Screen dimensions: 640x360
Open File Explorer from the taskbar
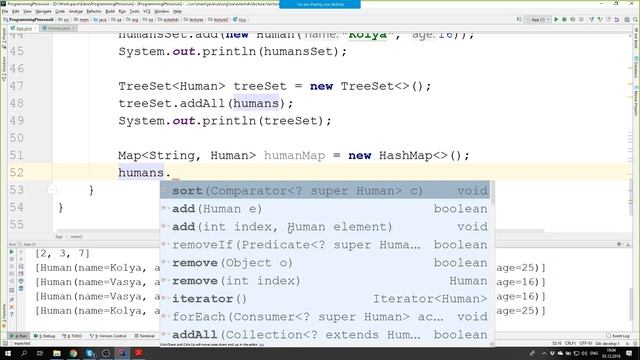pos(57,353)
